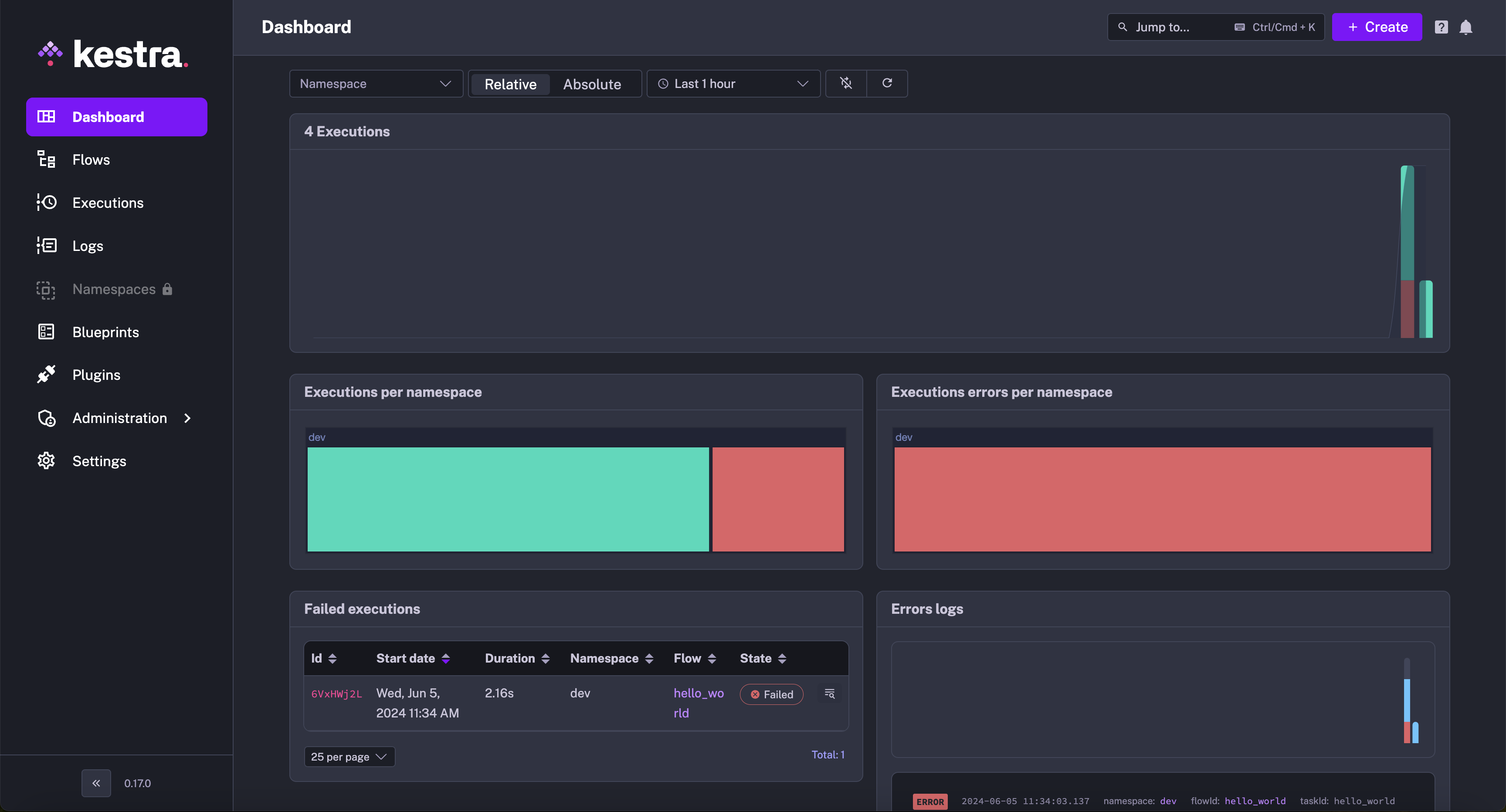Sort failed executions by Duration

545,658
